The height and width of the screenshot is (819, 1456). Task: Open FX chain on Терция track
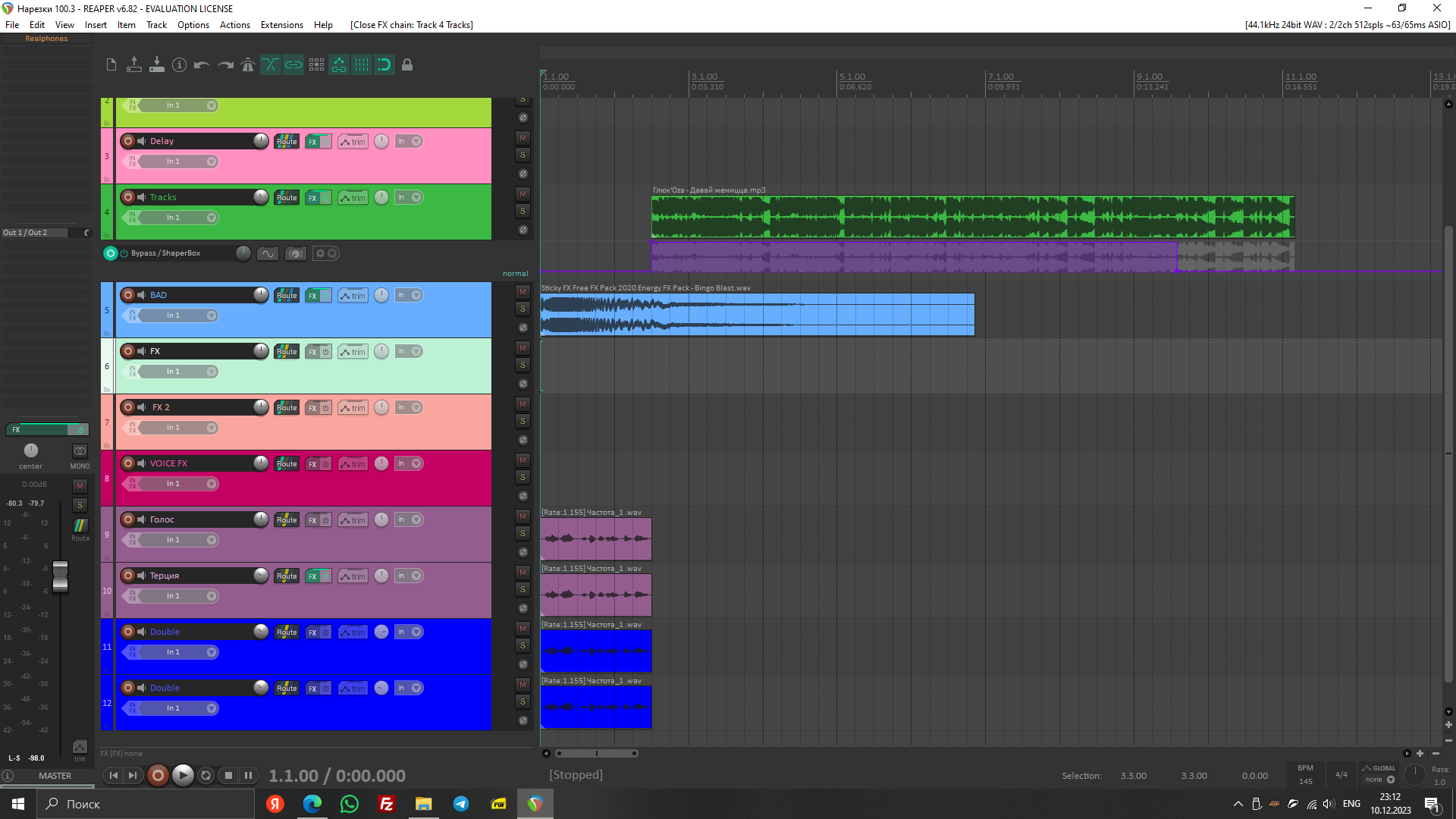pyautogui.click(x=312, y=576)
